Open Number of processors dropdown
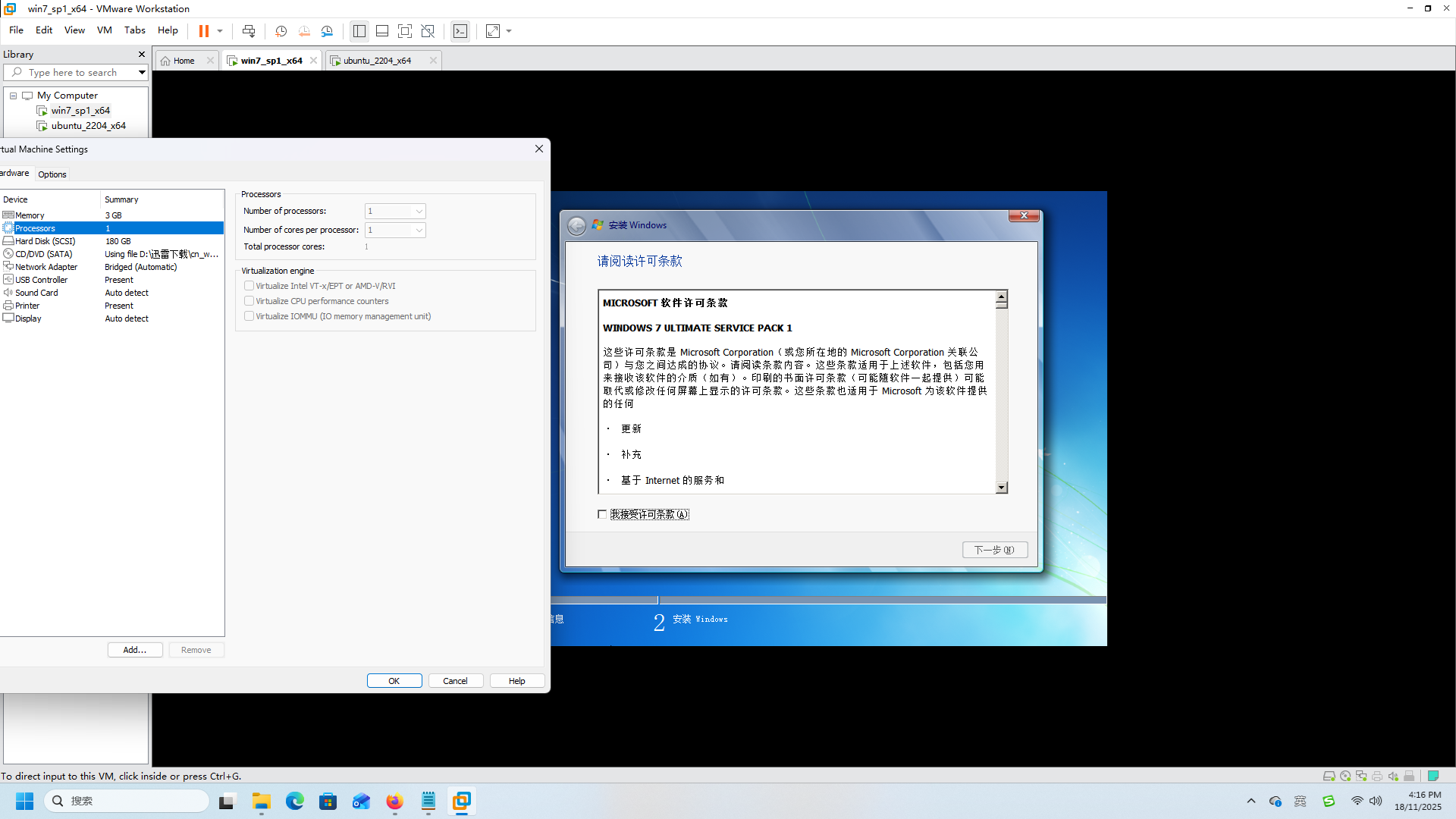 point(395,211)
